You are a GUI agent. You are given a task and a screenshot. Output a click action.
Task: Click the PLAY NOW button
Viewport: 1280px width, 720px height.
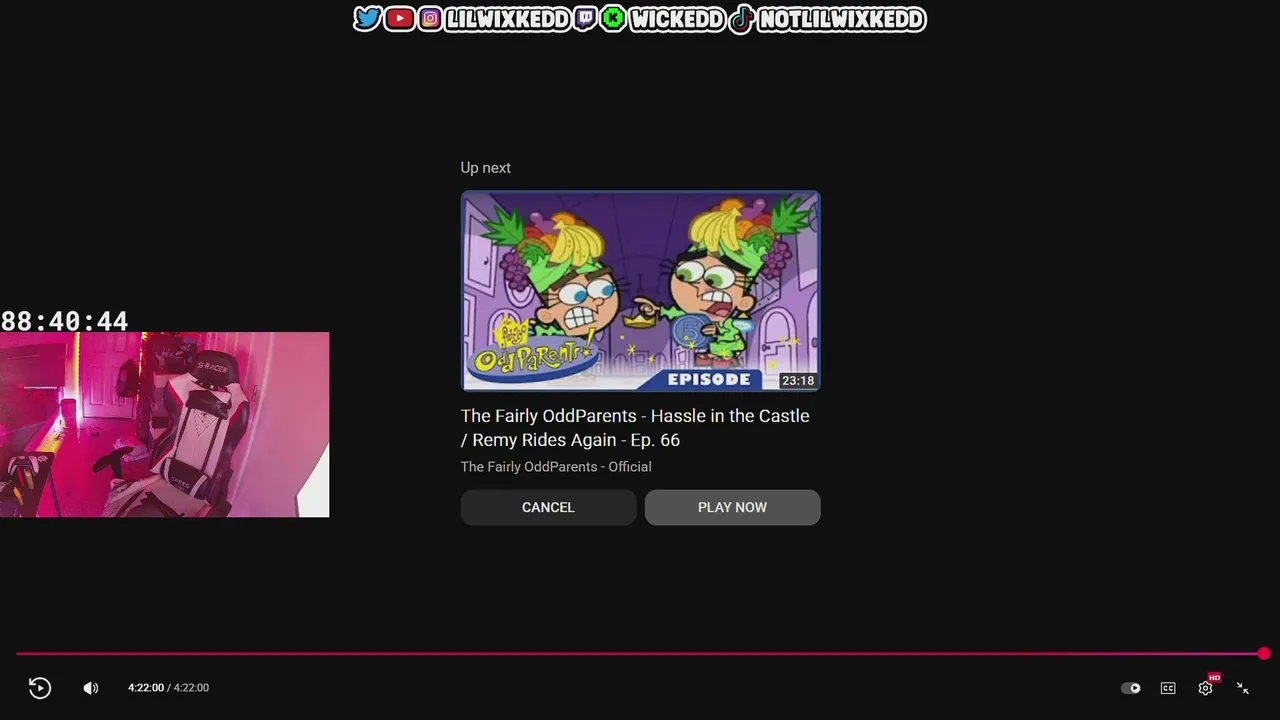[732, 507]
